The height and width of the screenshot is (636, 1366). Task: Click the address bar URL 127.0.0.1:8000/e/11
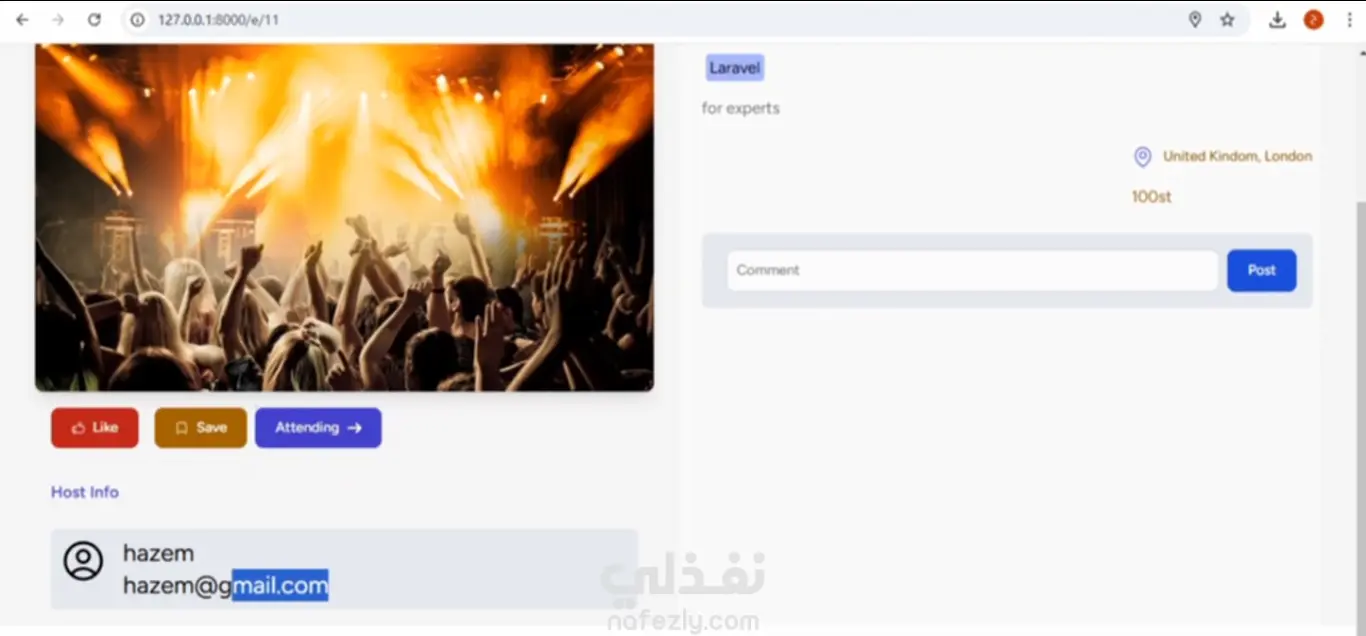pyautogui.click(x=218, y=20)
